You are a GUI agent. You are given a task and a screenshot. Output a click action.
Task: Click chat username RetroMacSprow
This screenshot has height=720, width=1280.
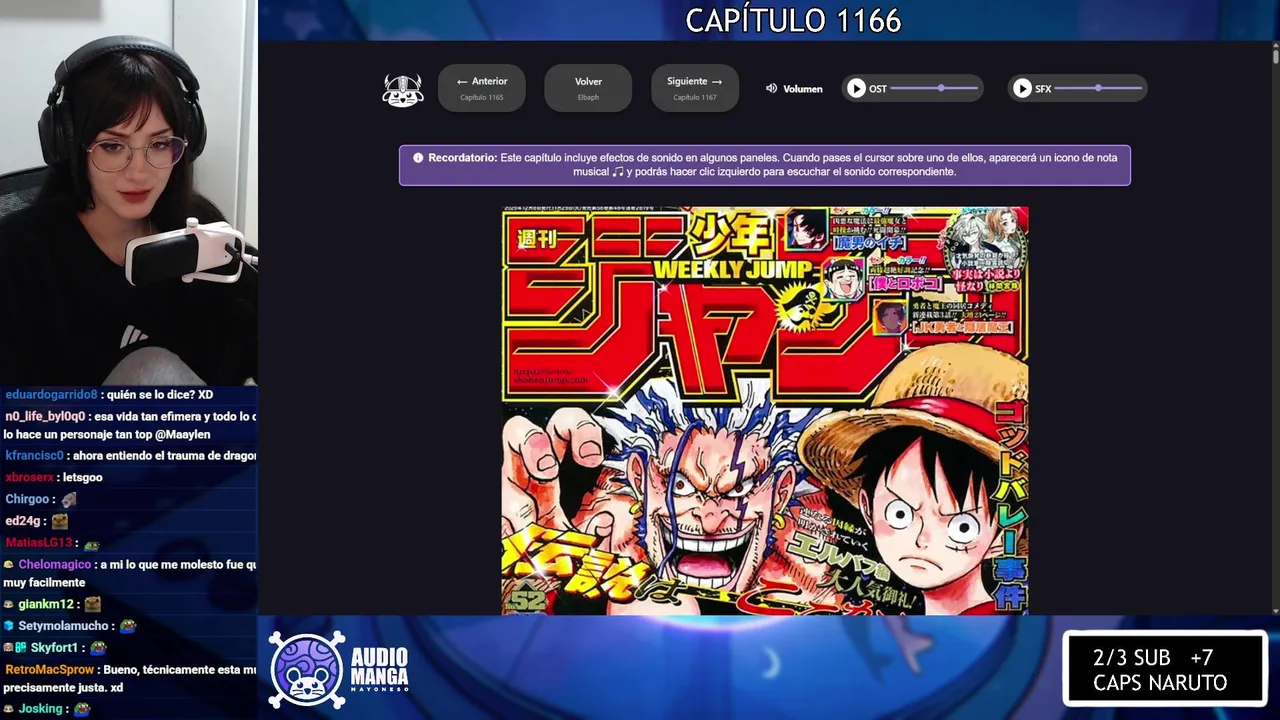[49, 670]
